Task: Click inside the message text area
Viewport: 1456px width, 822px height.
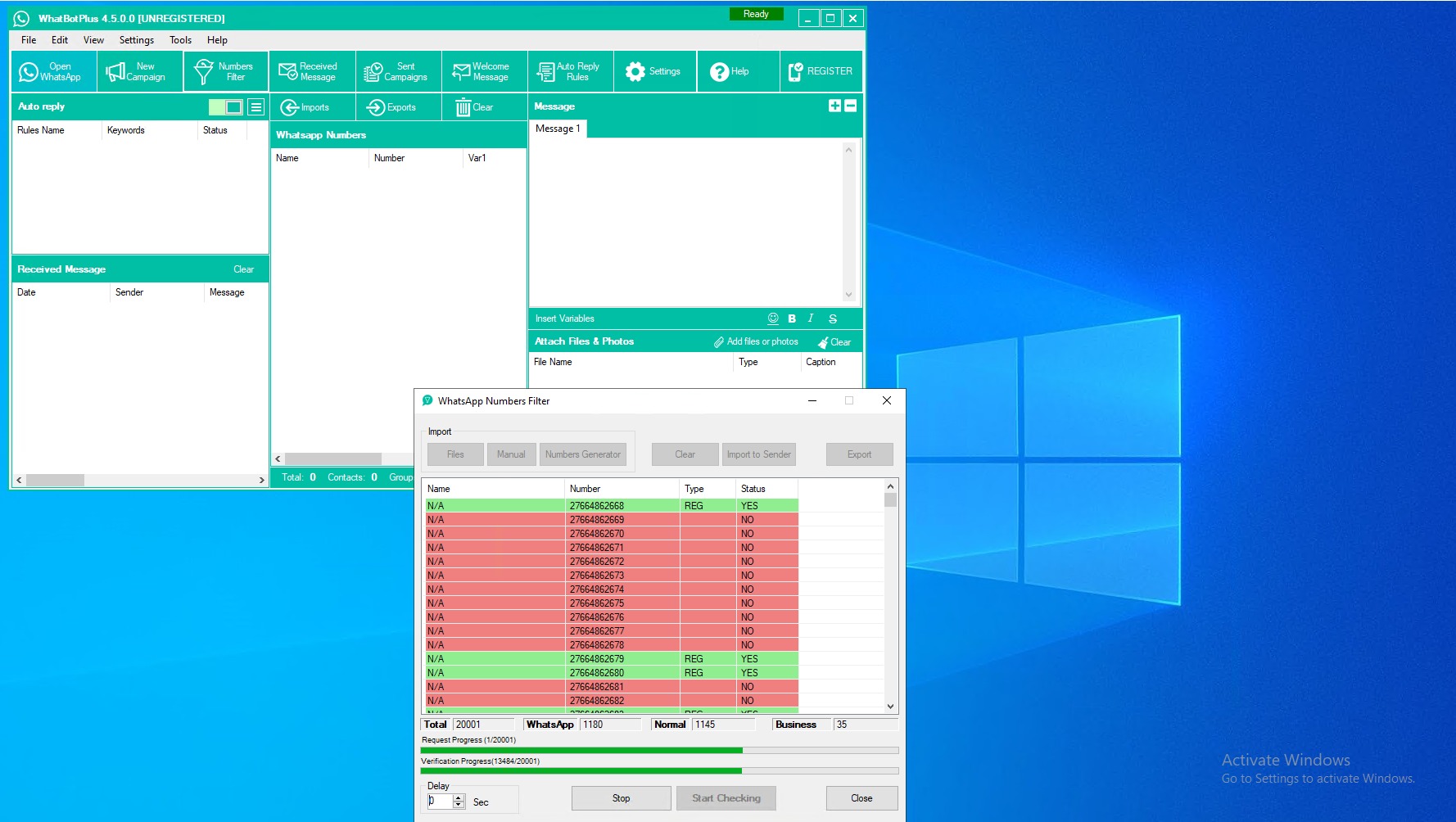Action: click(x=686, y=221)
